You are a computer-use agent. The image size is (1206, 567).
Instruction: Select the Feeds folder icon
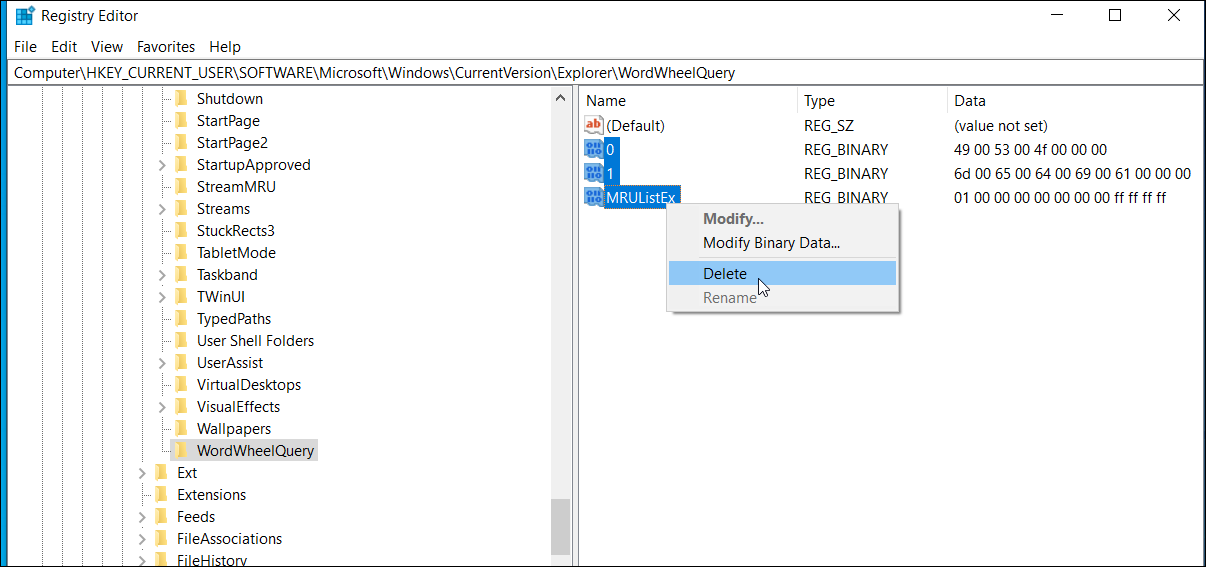pyautogui.click(x=161, y=516)
